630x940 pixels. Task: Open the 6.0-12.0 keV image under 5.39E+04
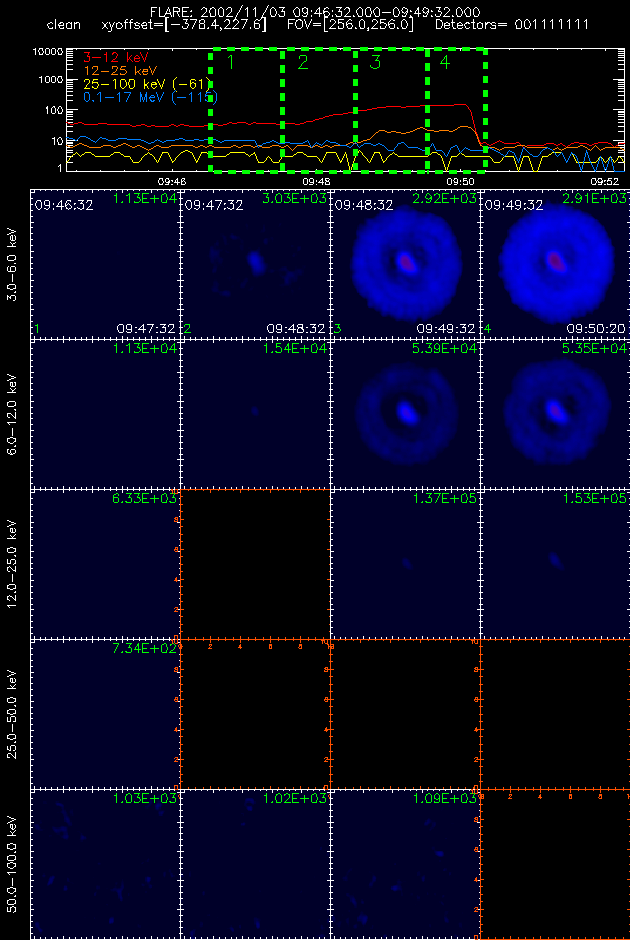click(x=405, y=413)
